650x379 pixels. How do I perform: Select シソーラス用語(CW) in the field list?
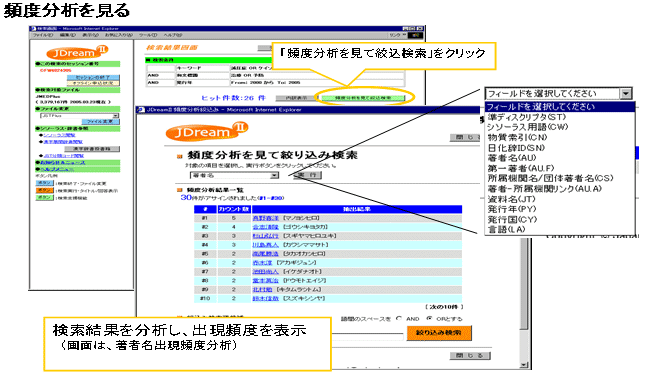[527, 127]
